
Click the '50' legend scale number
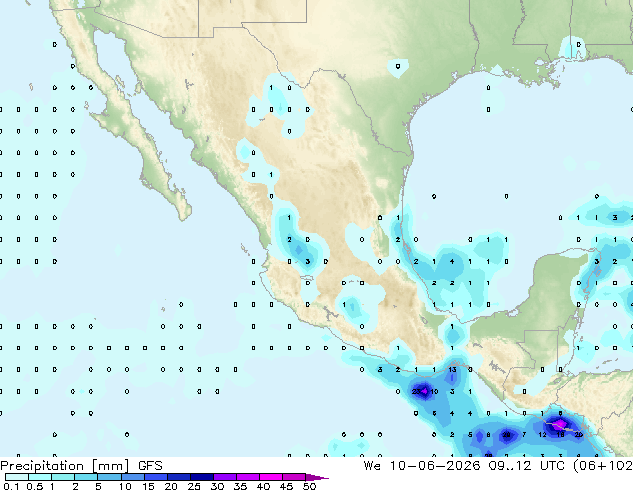click(x=309, y=486)
